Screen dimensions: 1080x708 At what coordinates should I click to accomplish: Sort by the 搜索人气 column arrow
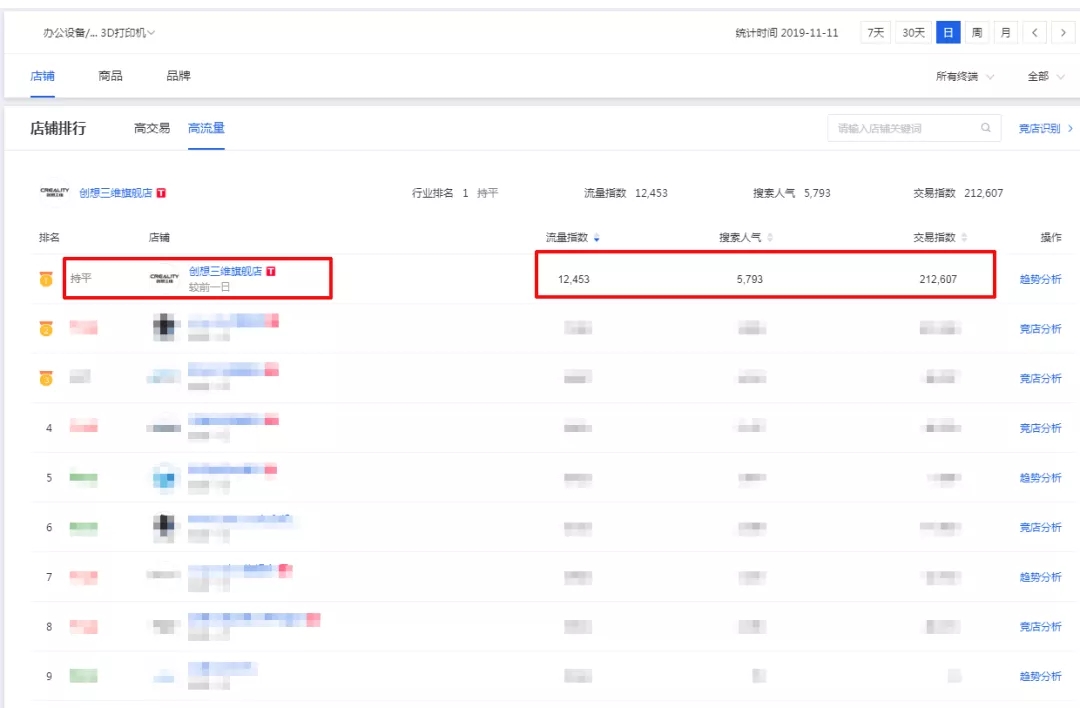(769, 238)
